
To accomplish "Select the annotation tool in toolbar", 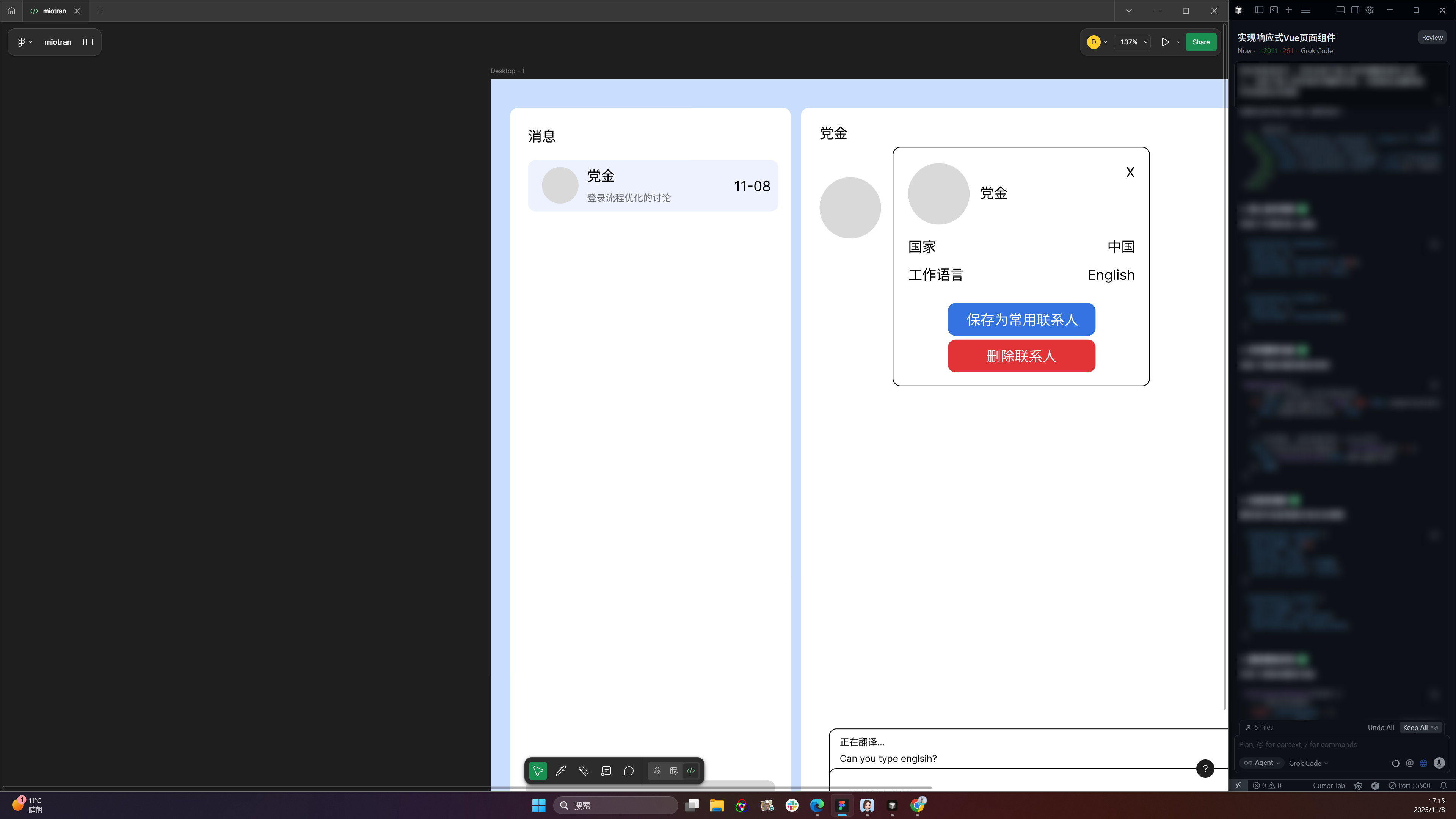I will tap(606, 771).
